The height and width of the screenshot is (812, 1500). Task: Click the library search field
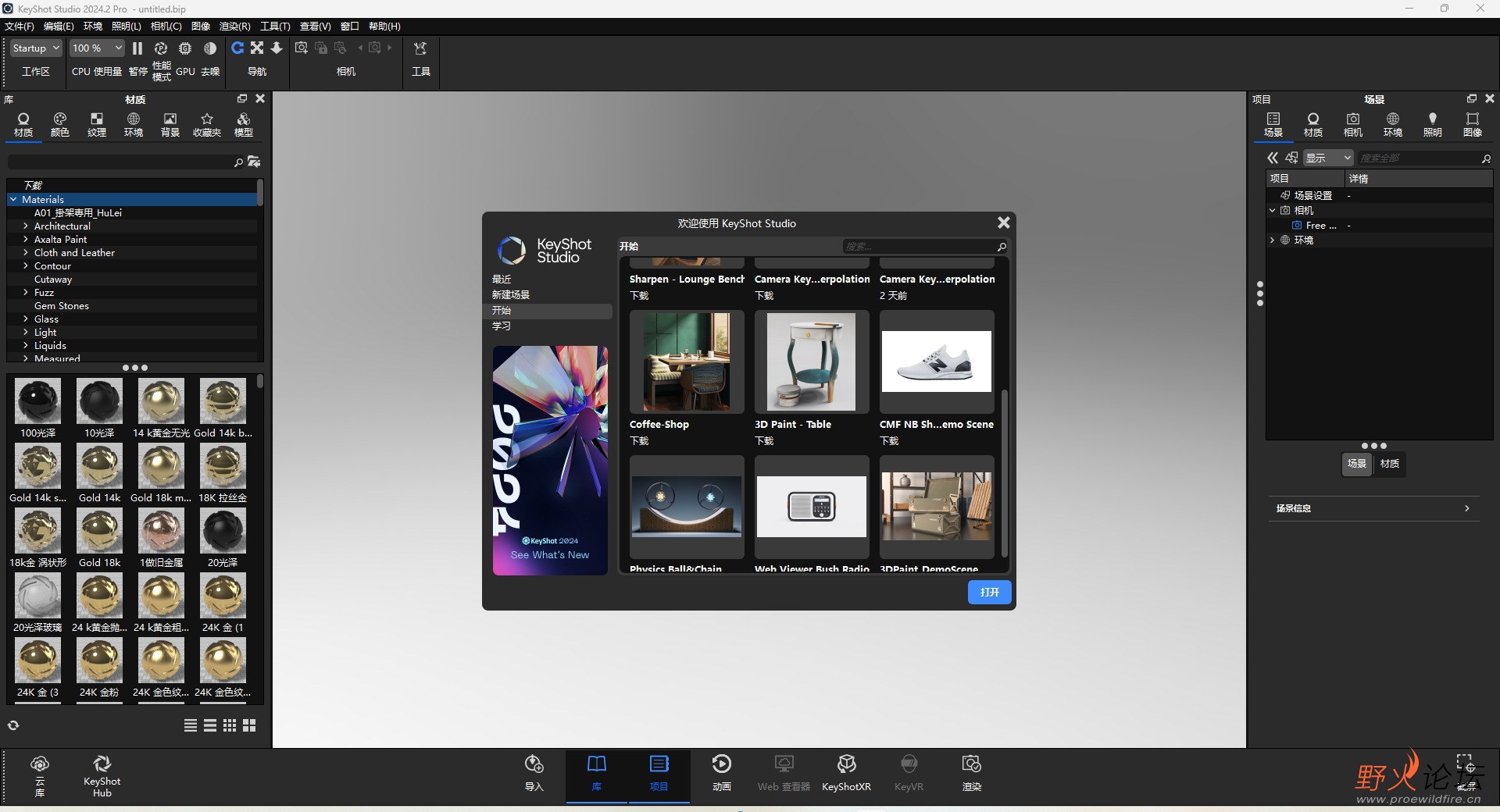120,162
